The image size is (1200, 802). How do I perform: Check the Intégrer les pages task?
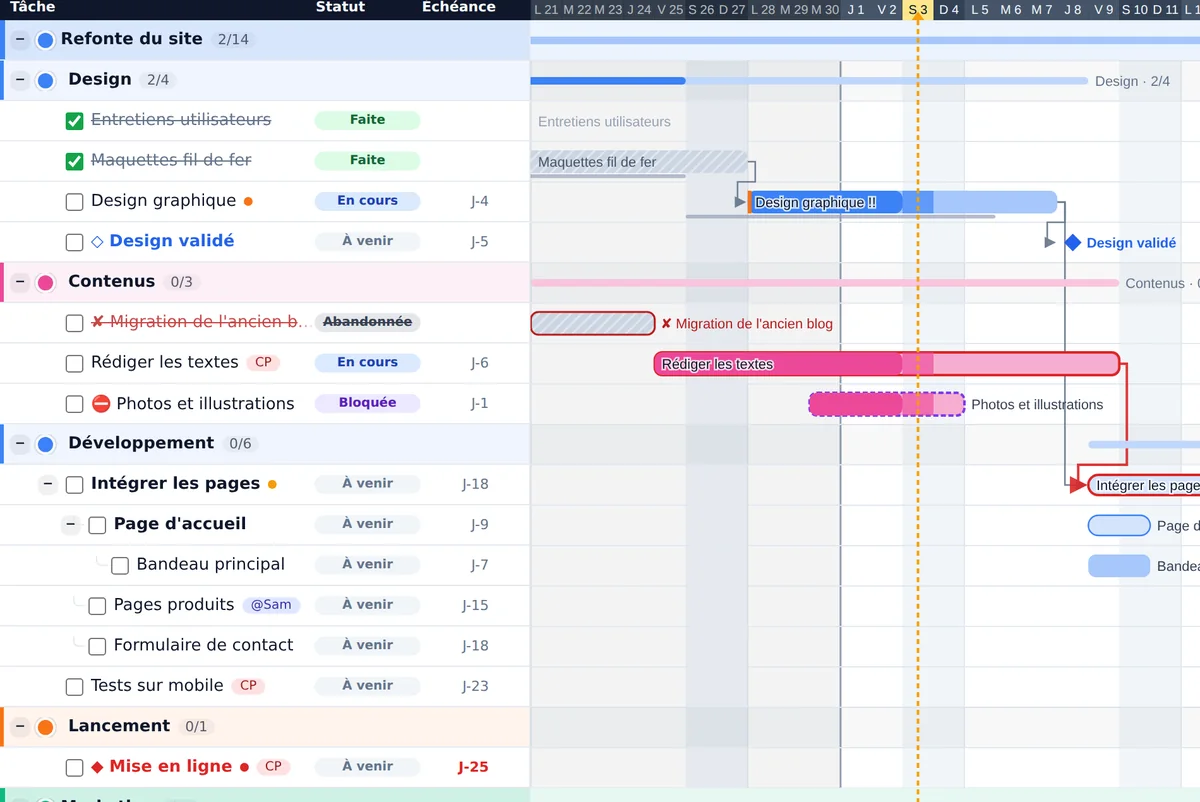pyautogui.click(x=74, y=485)
